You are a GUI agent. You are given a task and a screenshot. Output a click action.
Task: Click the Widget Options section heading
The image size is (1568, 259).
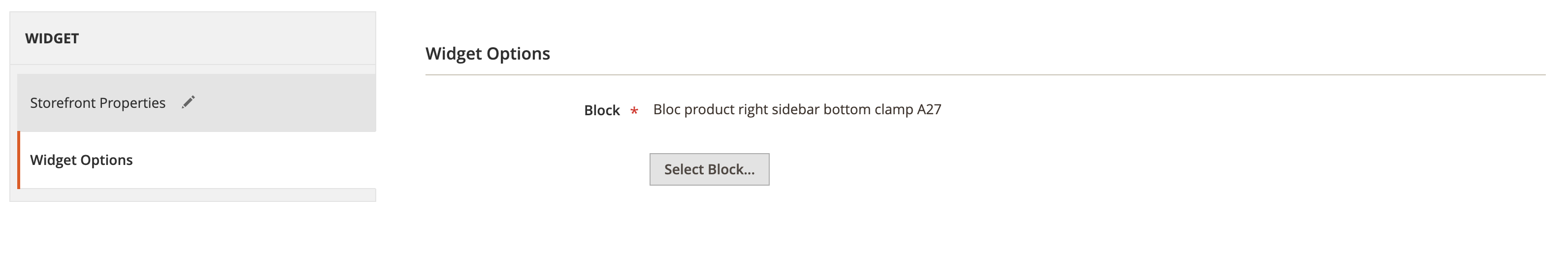(x=487, y=54)
